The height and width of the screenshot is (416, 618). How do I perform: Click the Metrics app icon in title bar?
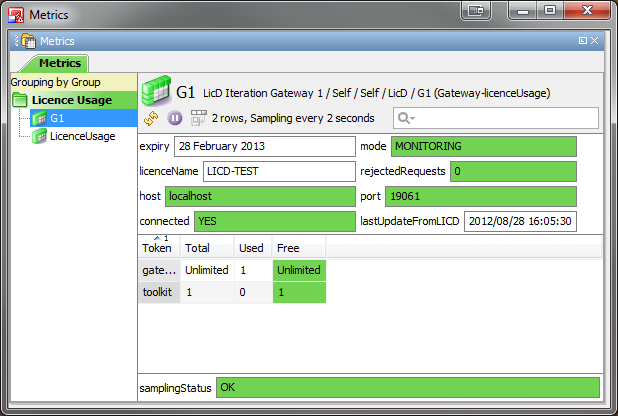15,14
